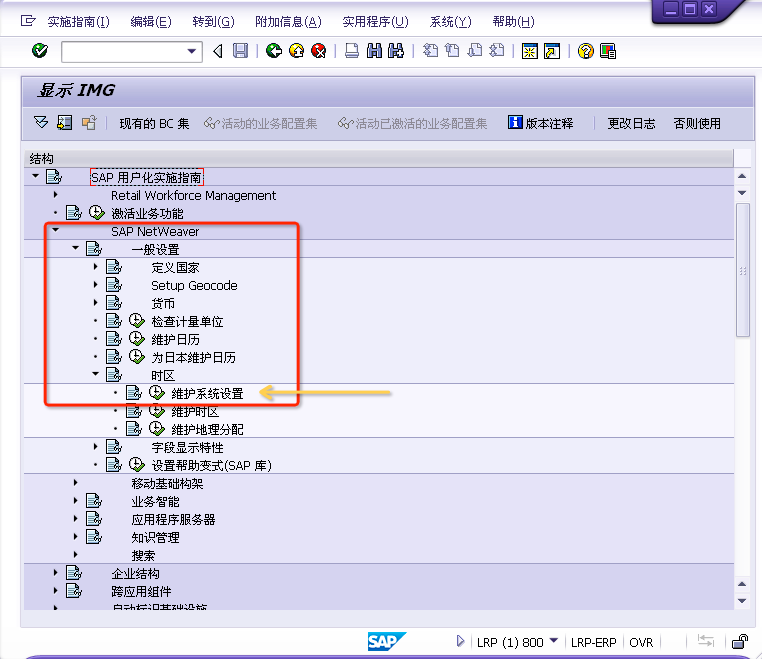Click the third IMG application toolbar icon
Viewport: 762px width, 659px height.
(x=89, y=122)
